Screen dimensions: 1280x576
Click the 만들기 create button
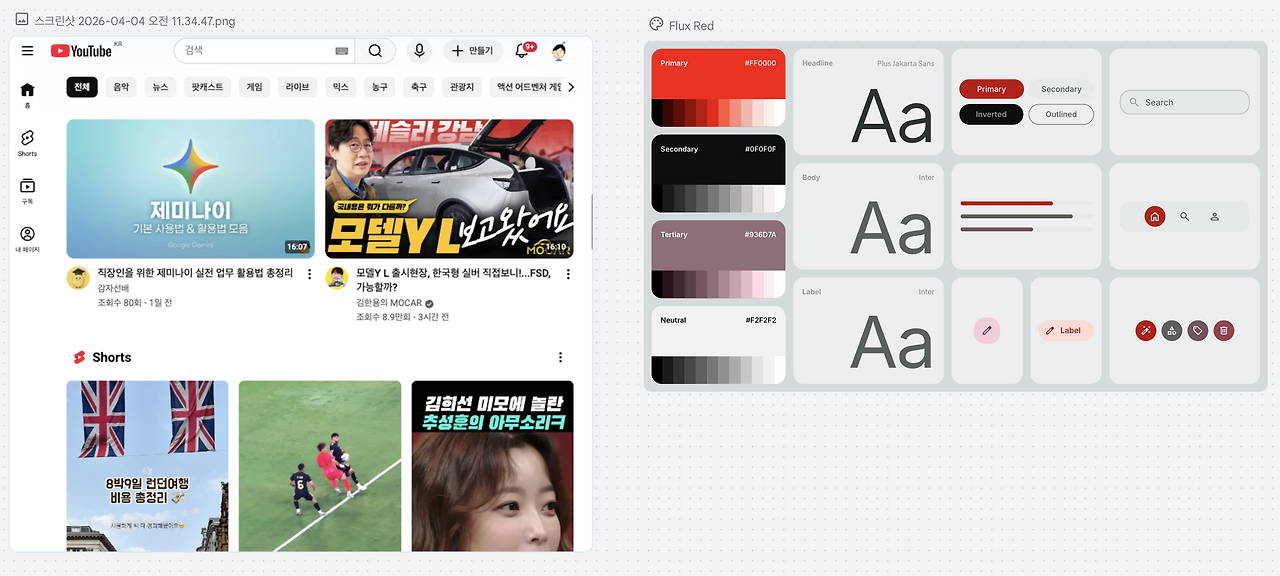tap(472, 50)
